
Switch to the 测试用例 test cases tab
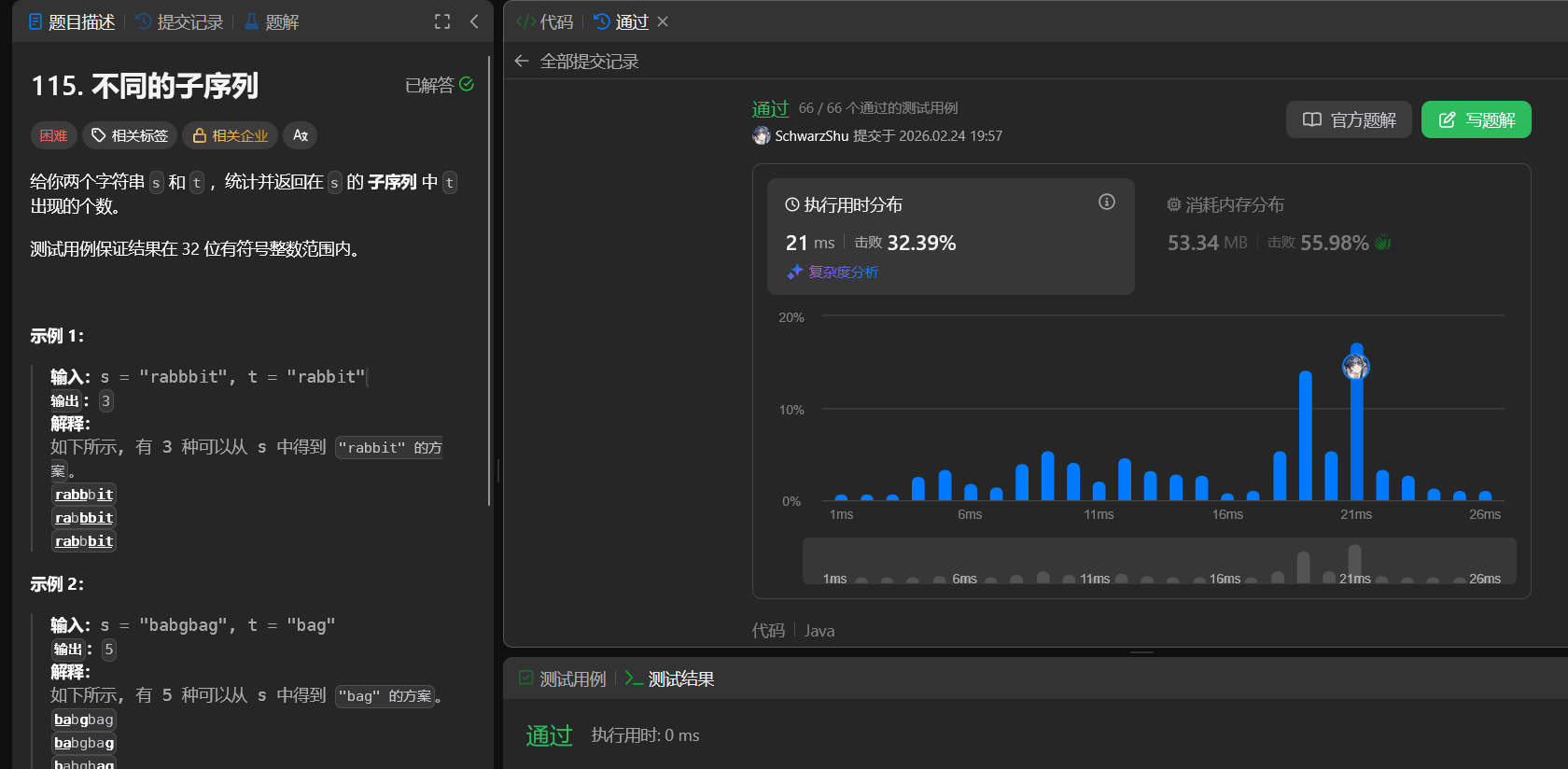(x=563, y=678)
